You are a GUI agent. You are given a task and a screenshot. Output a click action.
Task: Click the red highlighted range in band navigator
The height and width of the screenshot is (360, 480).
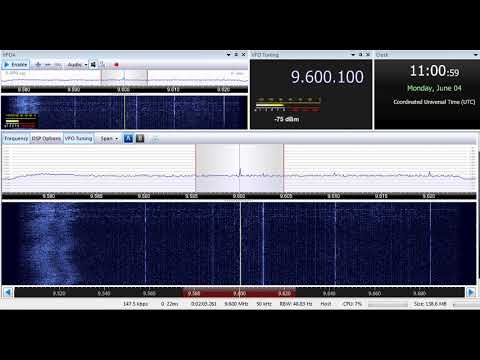coord(239,293)
